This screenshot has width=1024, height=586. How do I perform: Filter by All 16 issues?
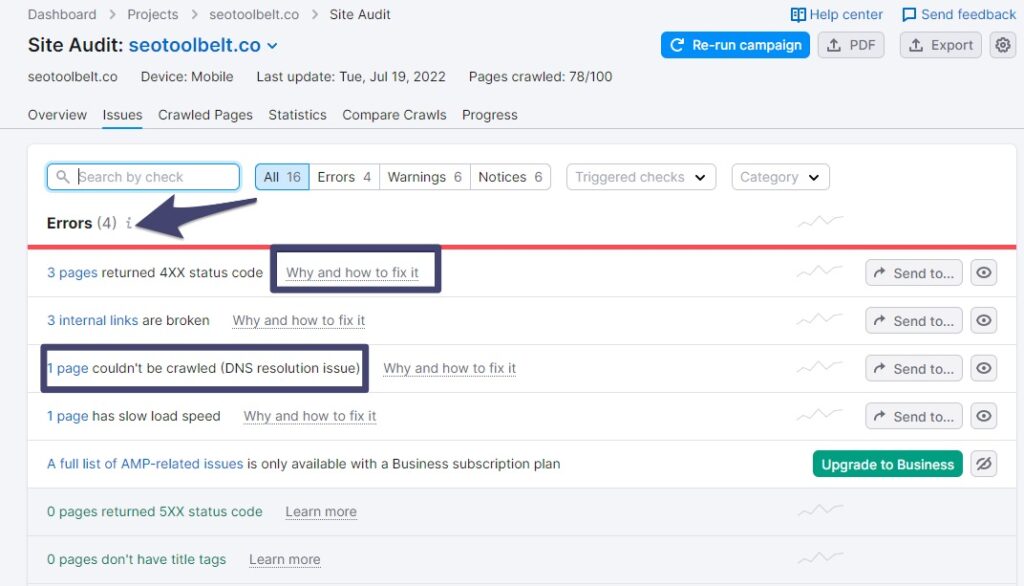[282, 177]
